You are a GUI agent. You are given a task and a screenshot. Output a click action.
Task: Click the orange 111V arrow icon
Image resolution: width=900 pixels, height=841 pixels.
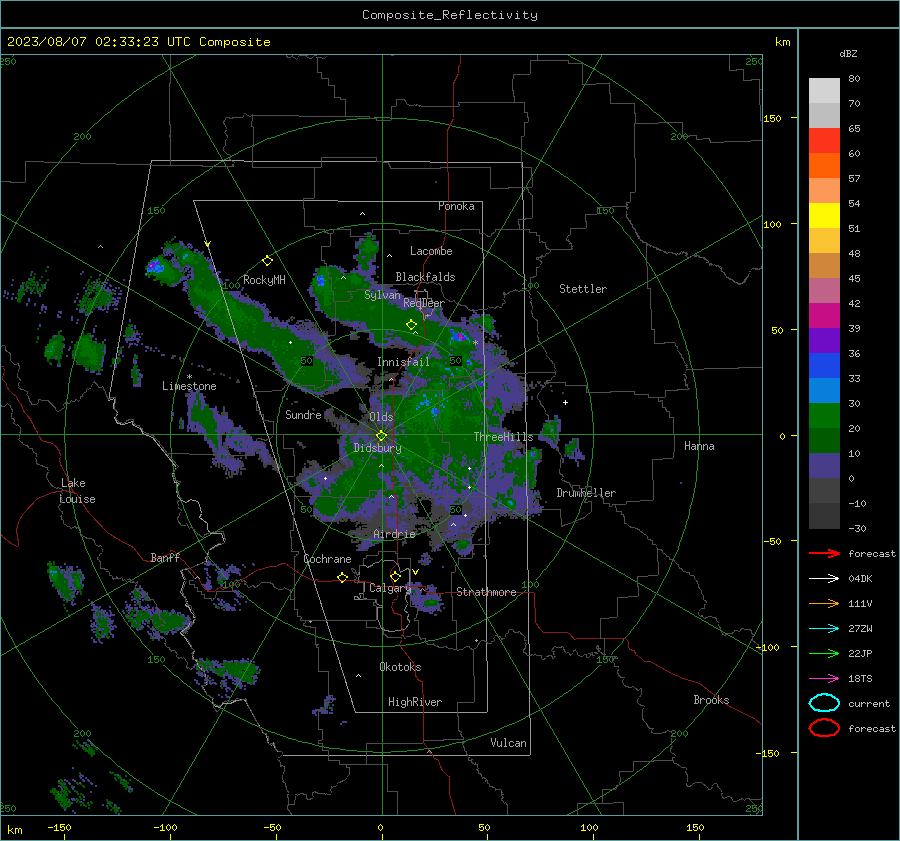coord(824,603)
